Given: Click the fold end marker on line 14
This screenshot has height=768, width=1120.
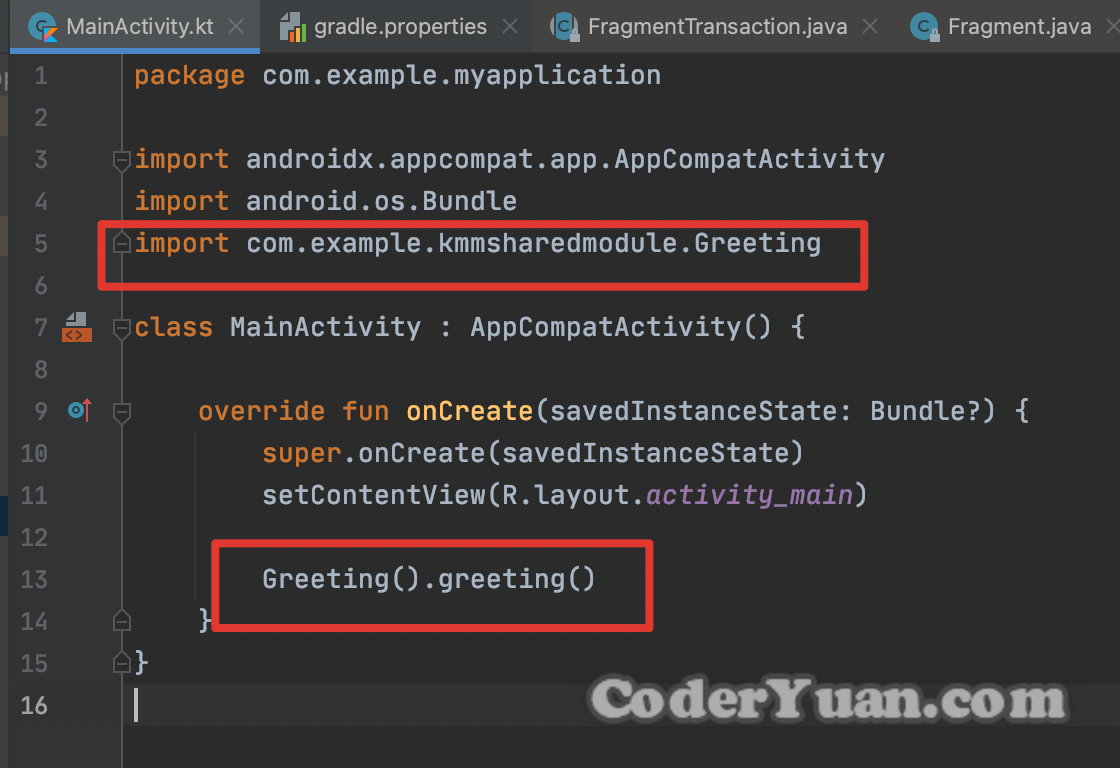Looking at the screenshot, I should 121,621.
